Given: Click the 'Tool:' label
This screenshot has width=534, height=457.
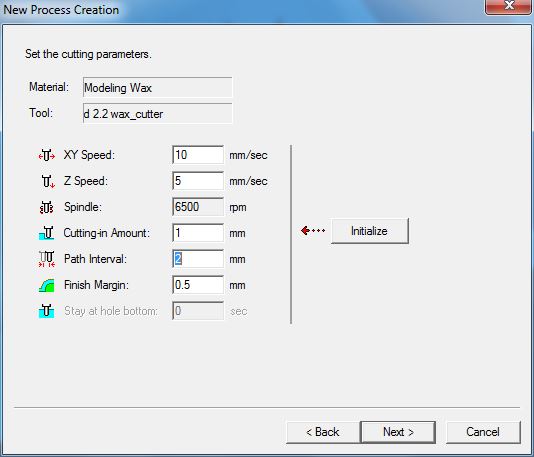Looking at the screenshot, I should [41, 113].
